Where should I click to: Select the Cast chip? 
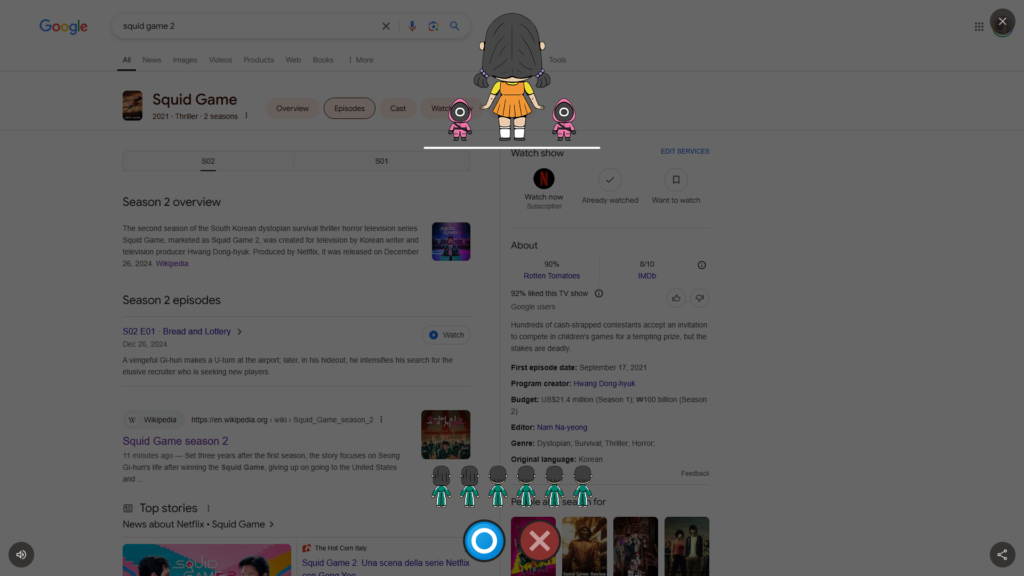[x=398, y=108]
